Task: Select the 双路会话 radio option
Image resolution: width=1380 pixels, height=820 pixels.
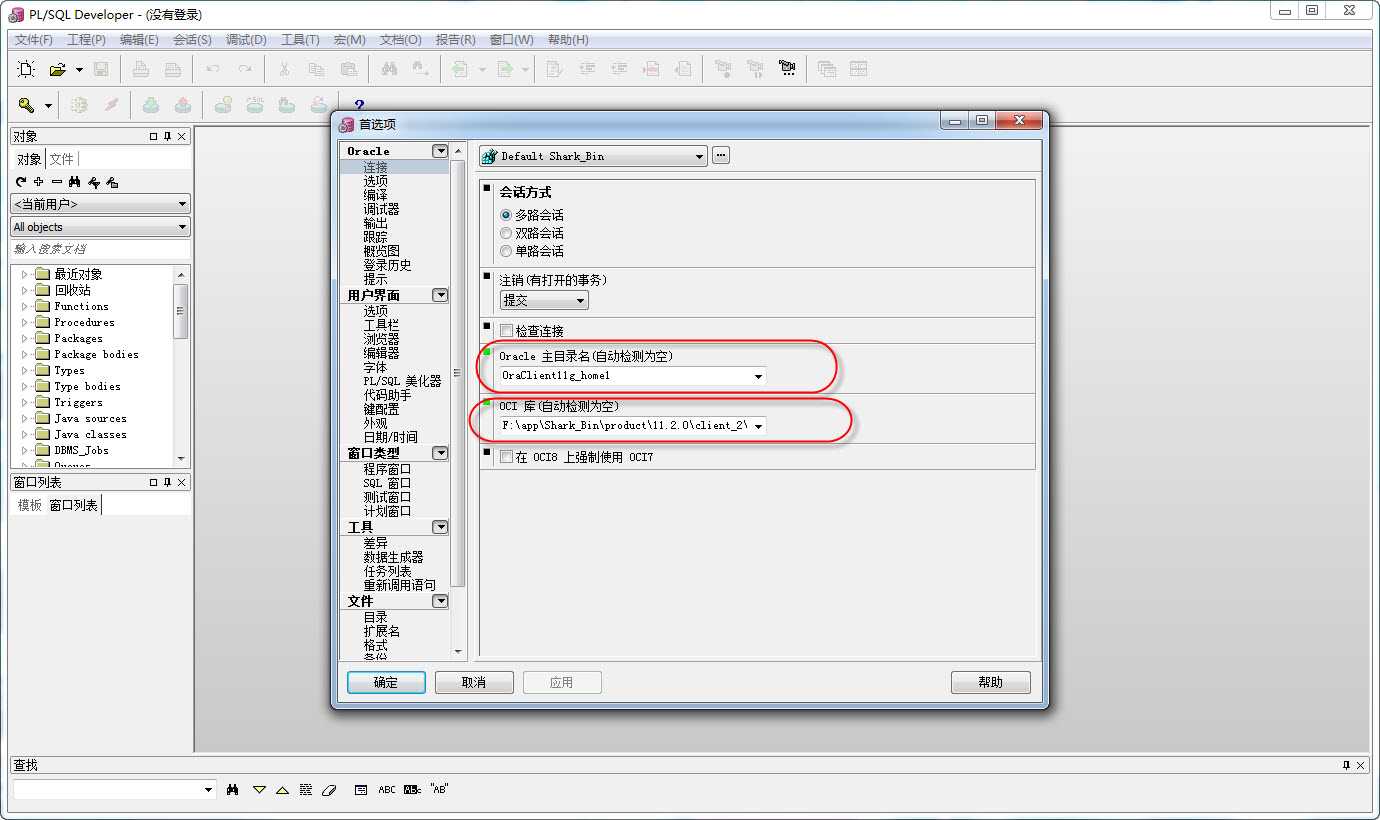Action: click(x=506, y=233)
